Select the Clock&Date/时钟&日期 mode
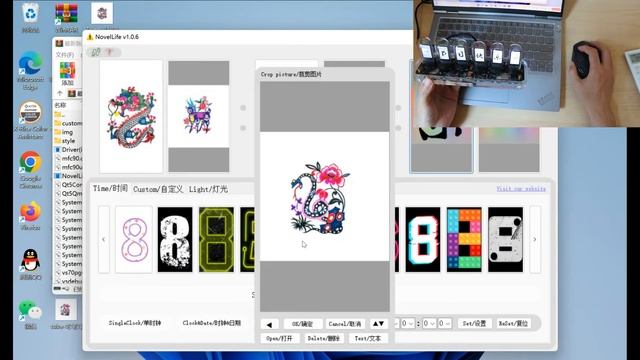This screenshot has height=360, width=640. 211,323
